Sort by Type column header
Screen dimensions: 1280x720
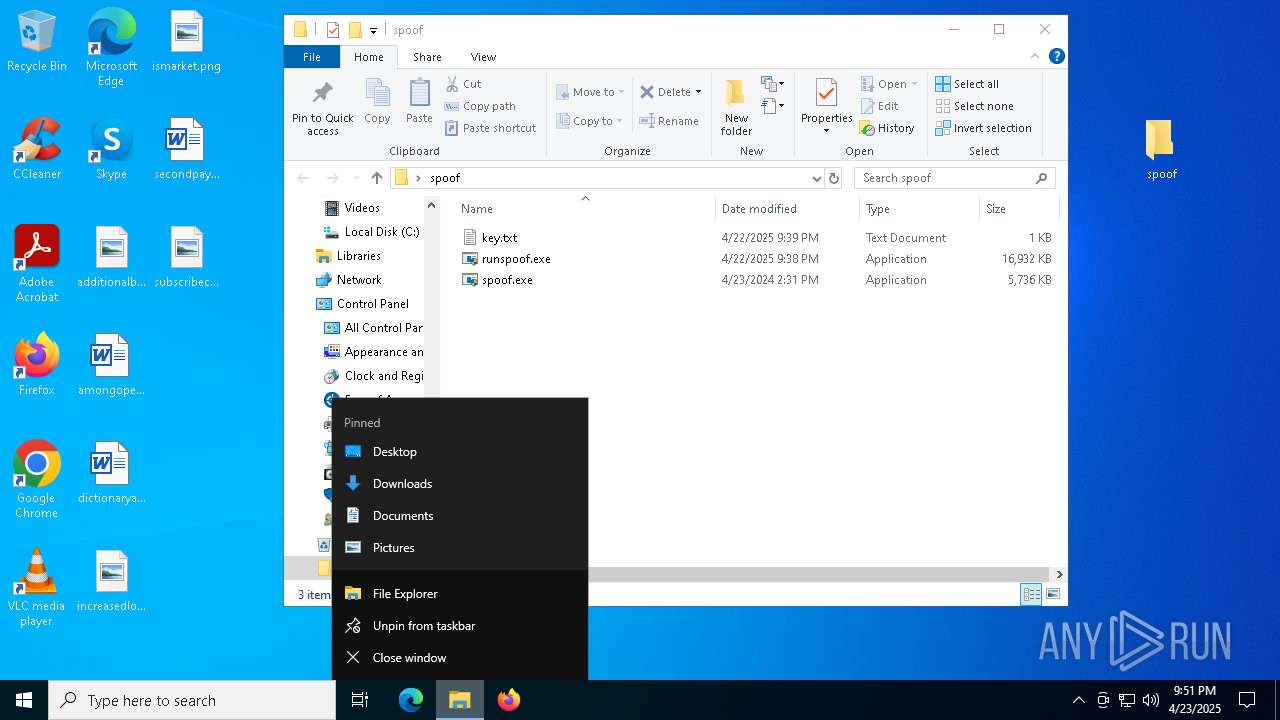coord(919,209)
